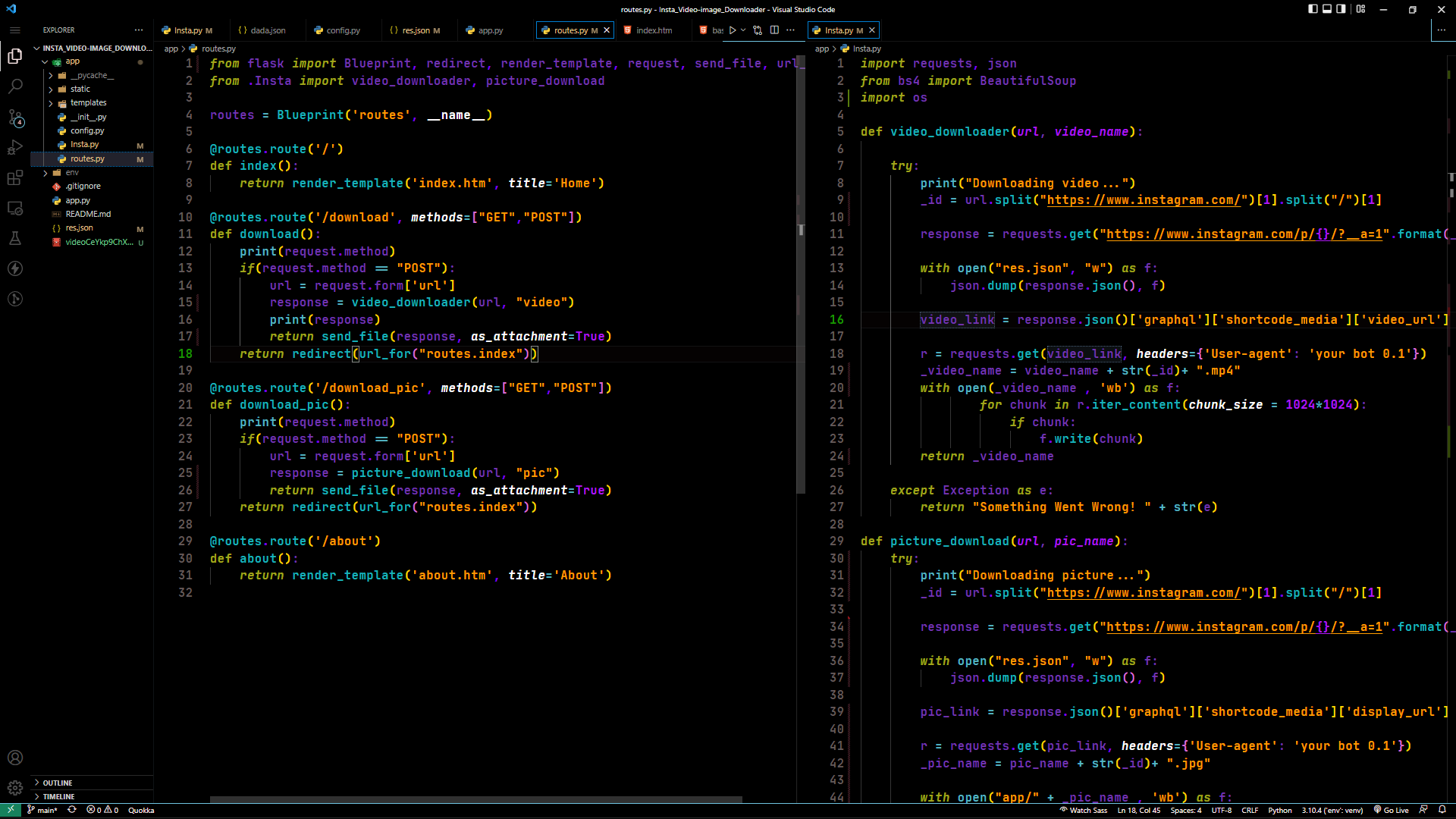
Task: Toggle the primary side bar layout button
Action: pyautogui.click(x=1313, y=9)
